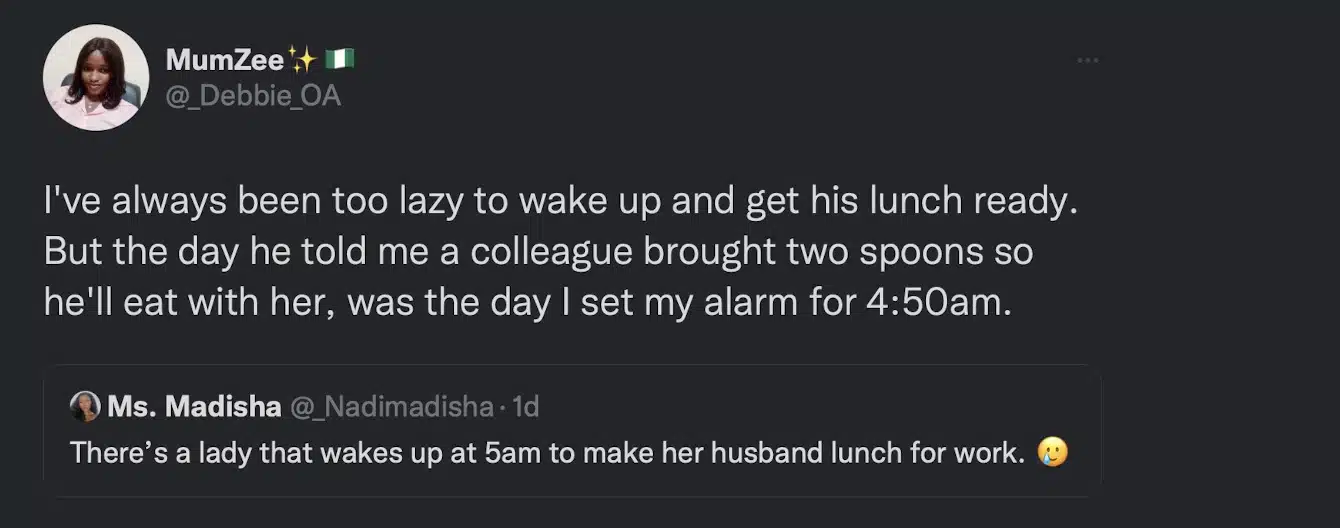Image resolution: width=1340 pixels, height=528 pixels.
Task: Click the sparkles emoji beside MumZee
Action: [301, 61]
